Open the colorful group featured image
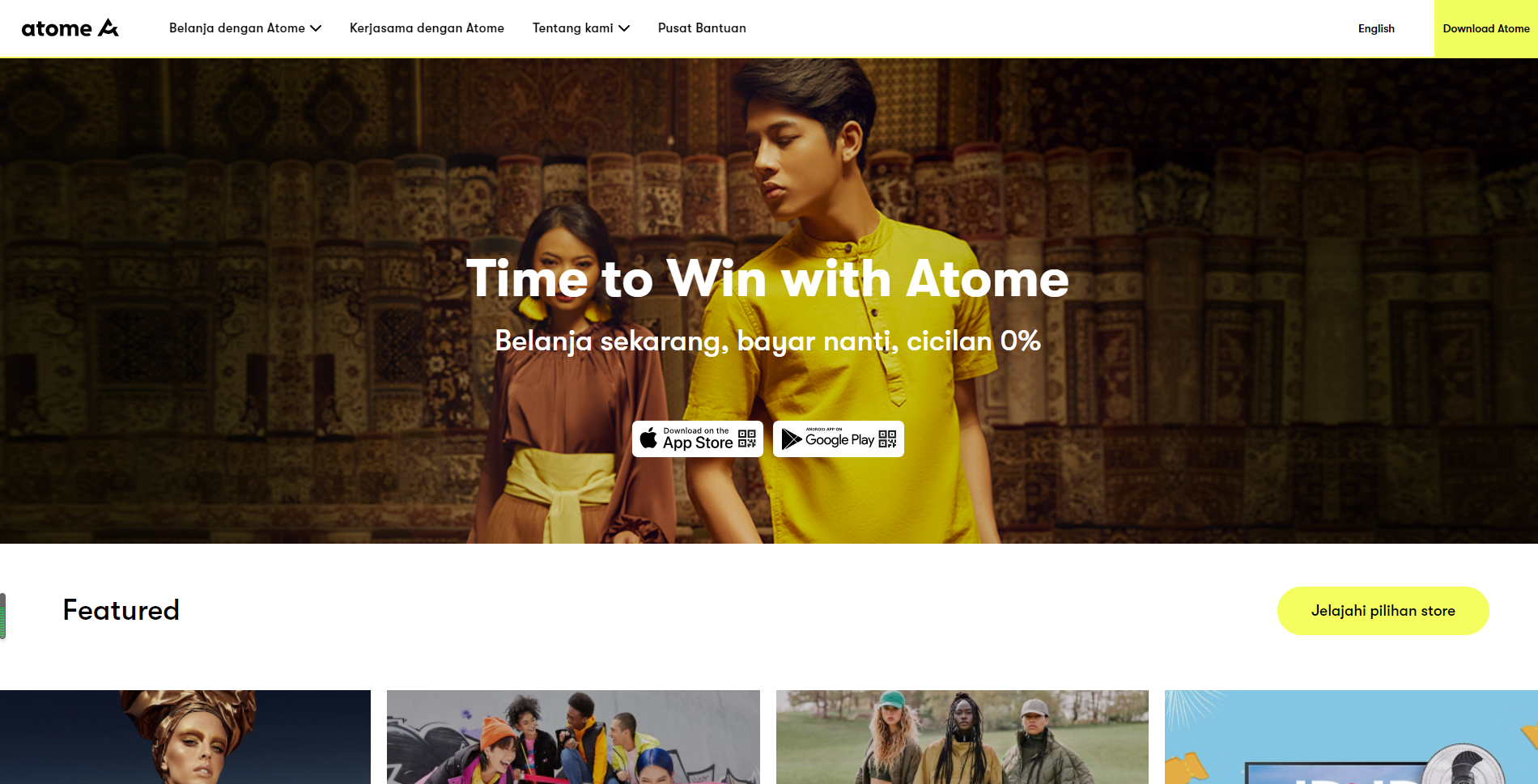1538x784 pixels. 573,737
